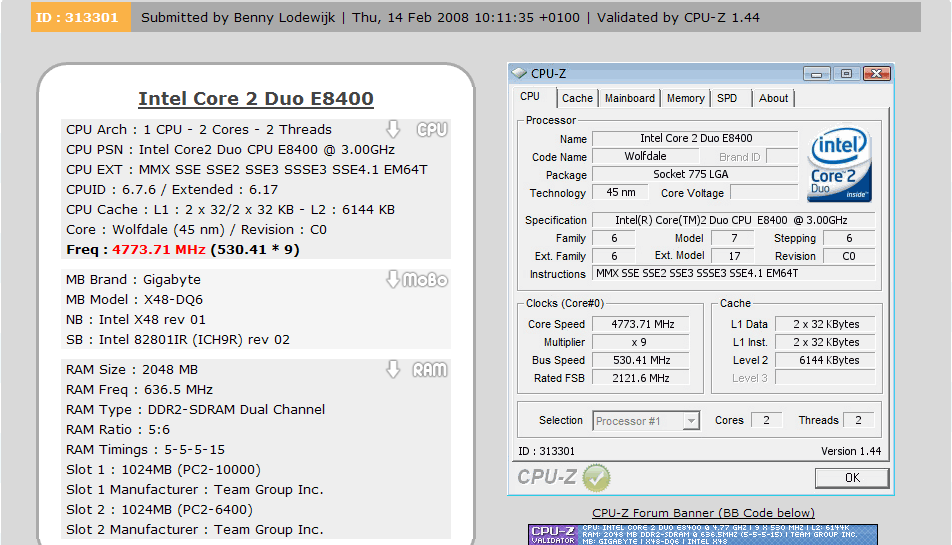The width and height of the screenshot is (952, 545).
Task: Click the Instructions field
Action: pos(733,274)
